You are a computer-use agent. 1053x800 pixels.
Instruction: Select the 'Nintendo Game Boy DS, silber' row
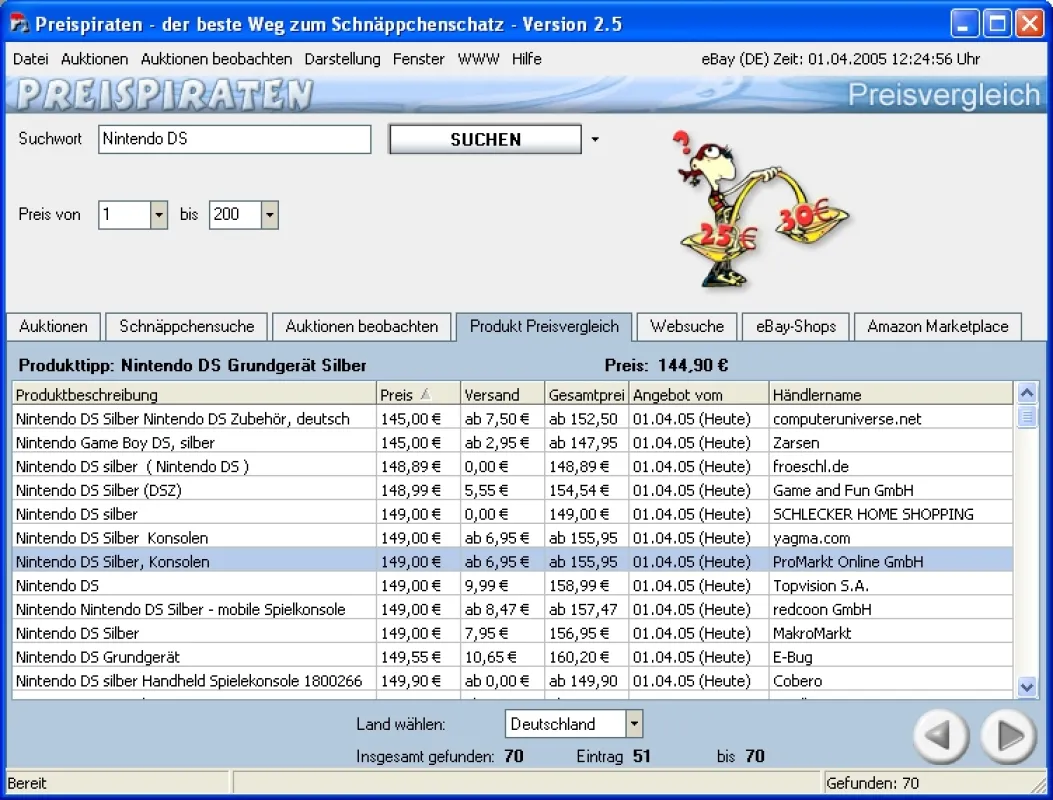[x=512, y=443]
